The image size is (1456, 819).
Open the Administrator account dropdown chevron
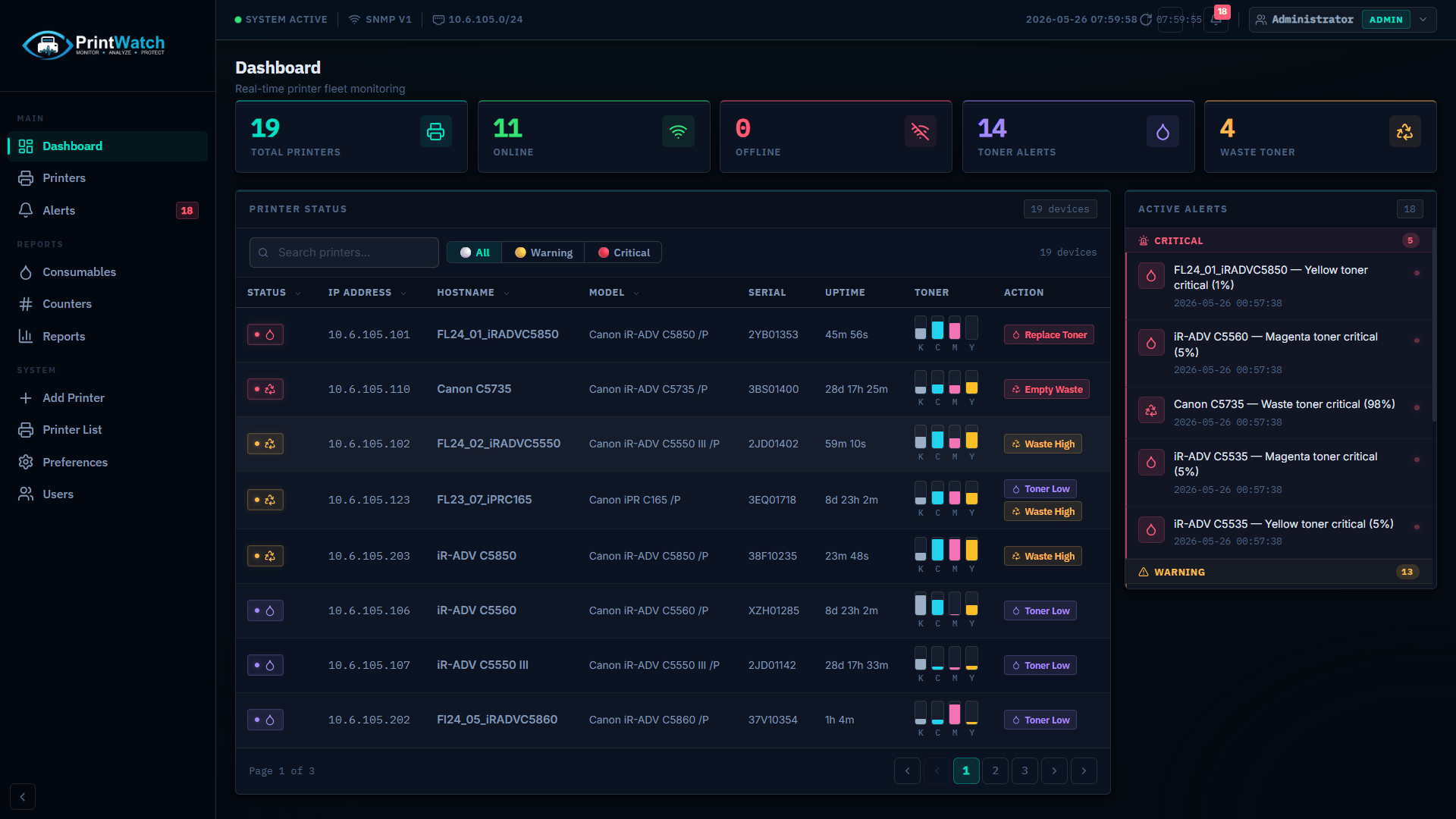[x=1423, y=20]
